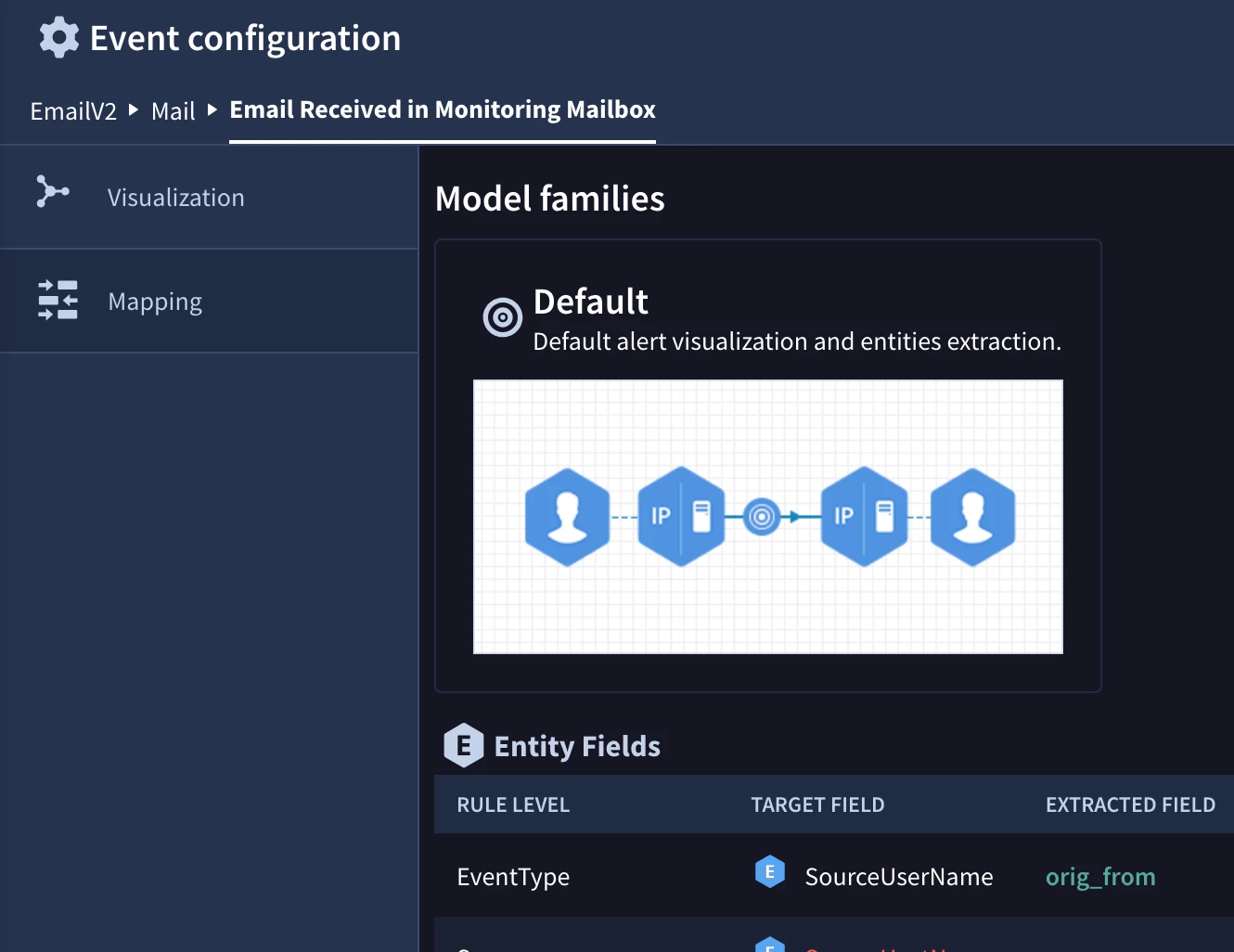Click the central alert target node

point(762,517)
